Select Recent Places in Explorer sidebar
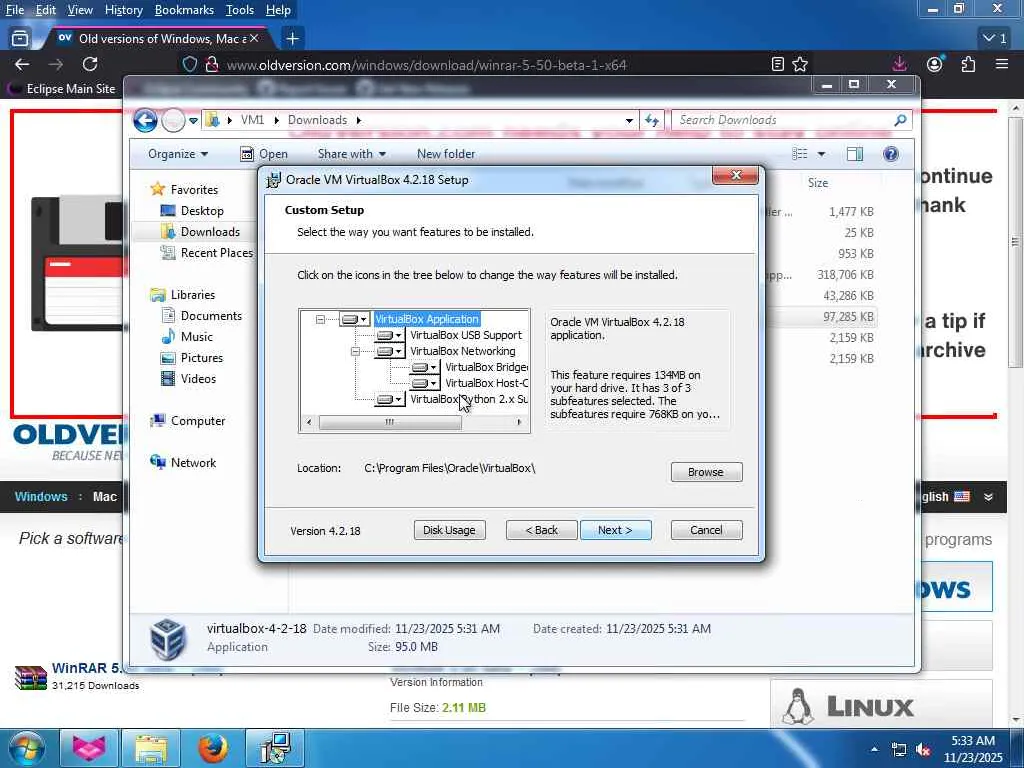This screenshot has width=1024, height=768. [216, 253]
